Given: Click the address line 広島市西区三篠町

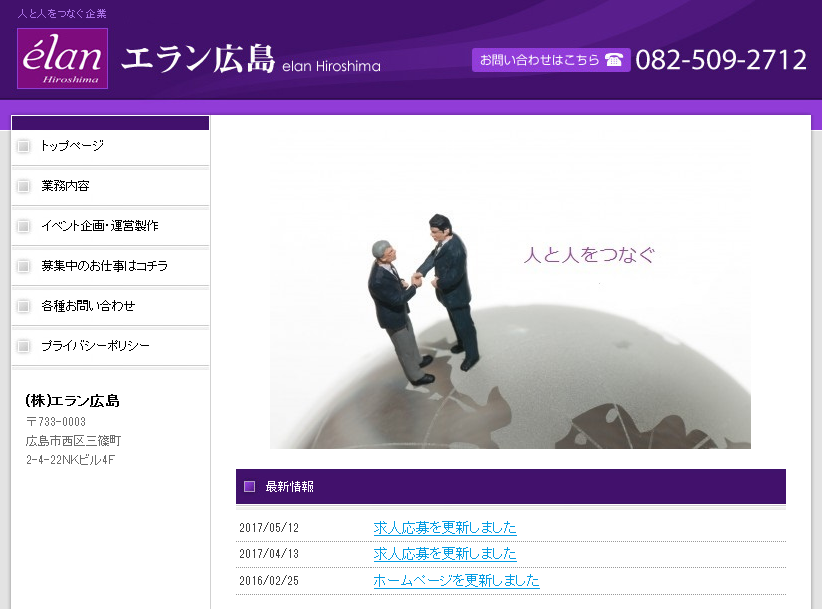Looking at the screenshot, I should click(73, 441).
